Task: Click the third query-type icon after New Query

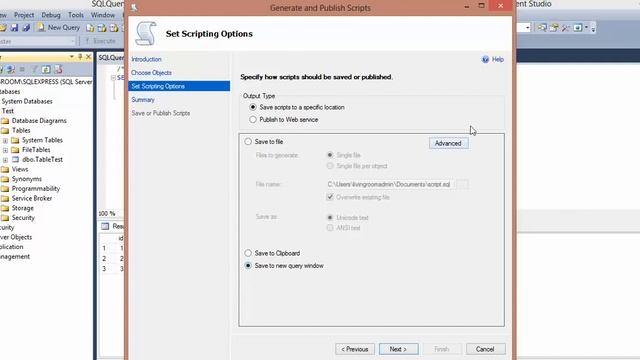Action: 114,28
